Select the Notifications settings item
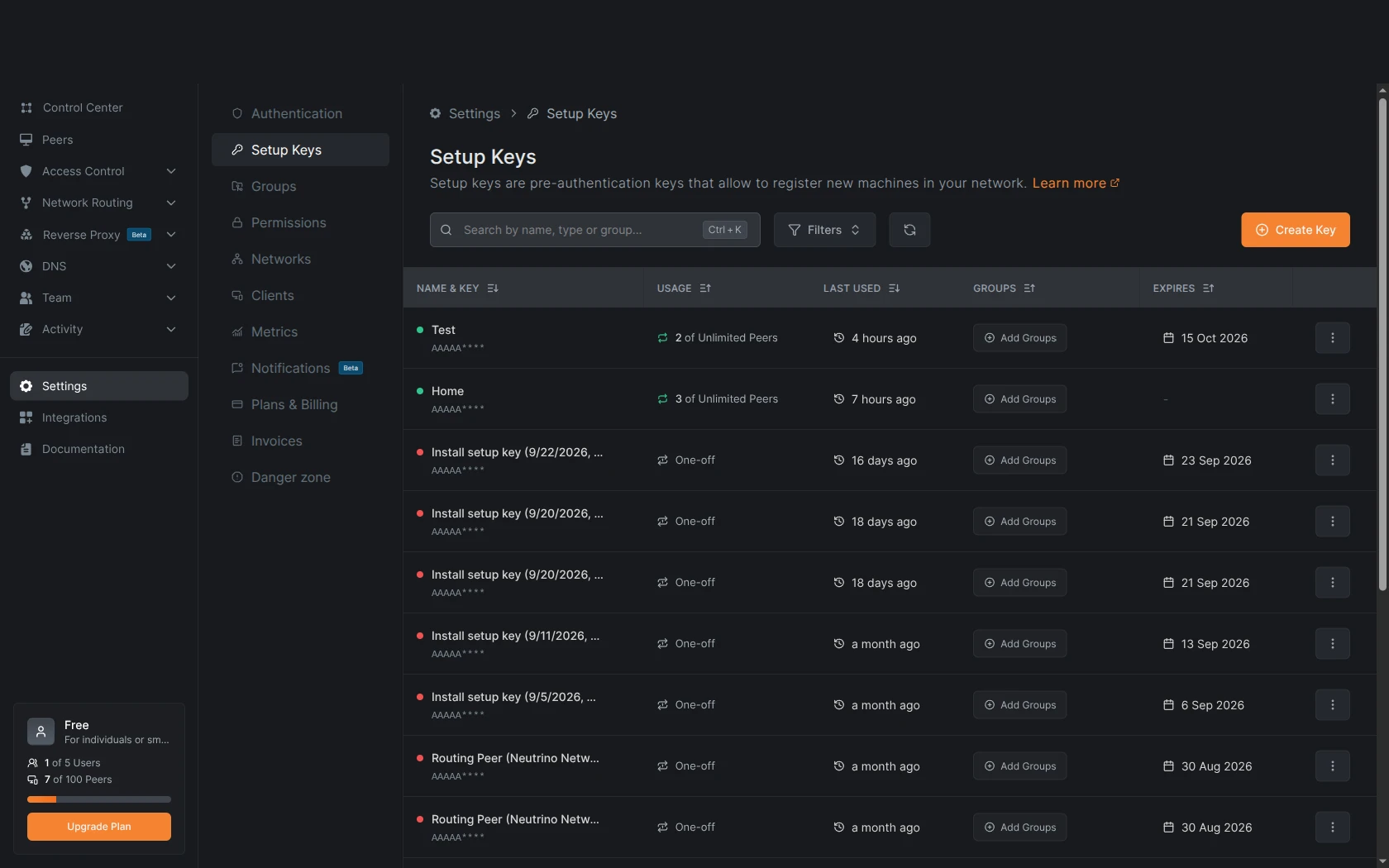Image resolution: width=1389 pixels, height=868 pixels. (x=300, y=368)
